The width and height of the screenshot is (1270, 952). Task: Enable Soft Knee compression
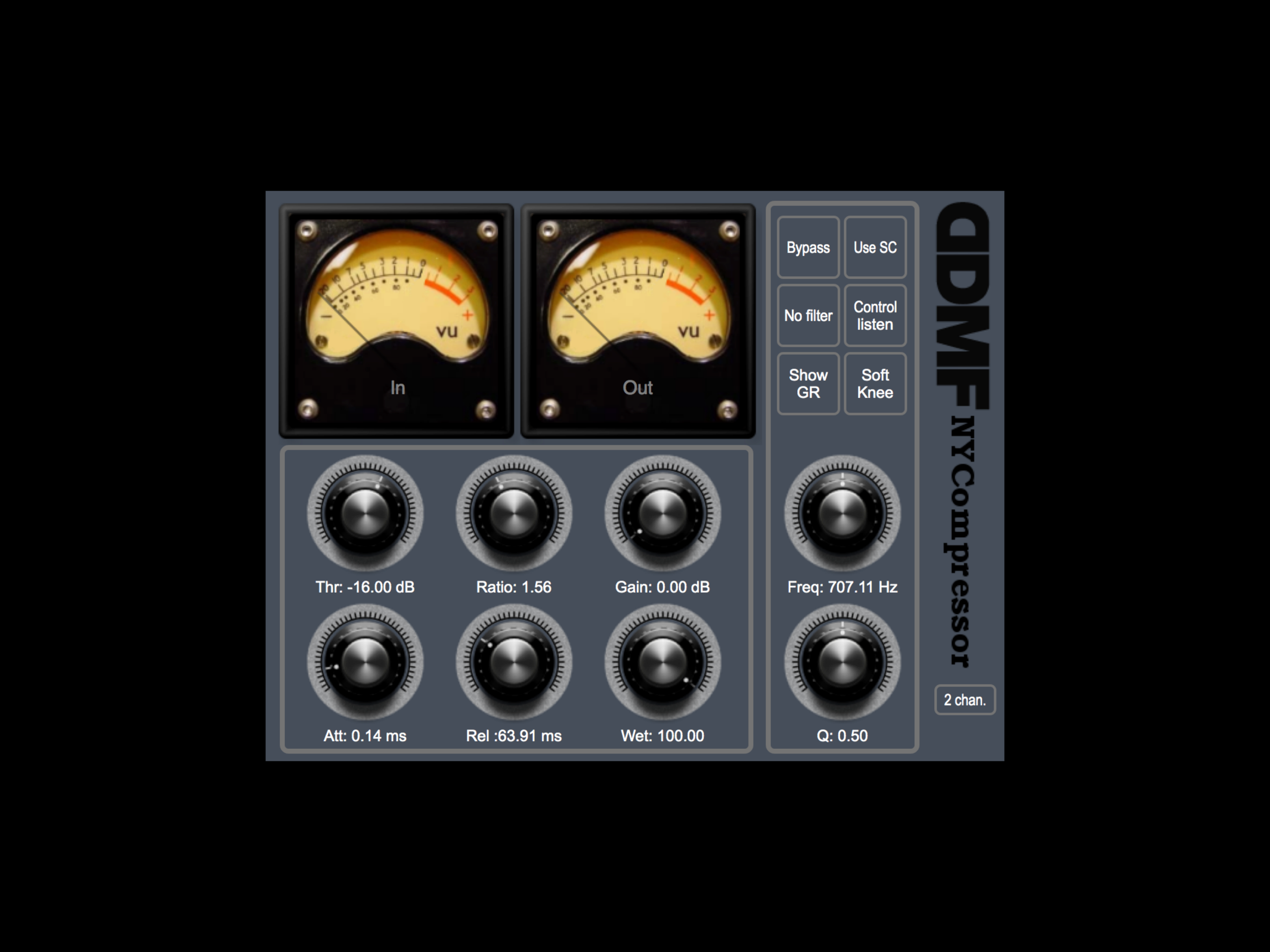point(875,383)
